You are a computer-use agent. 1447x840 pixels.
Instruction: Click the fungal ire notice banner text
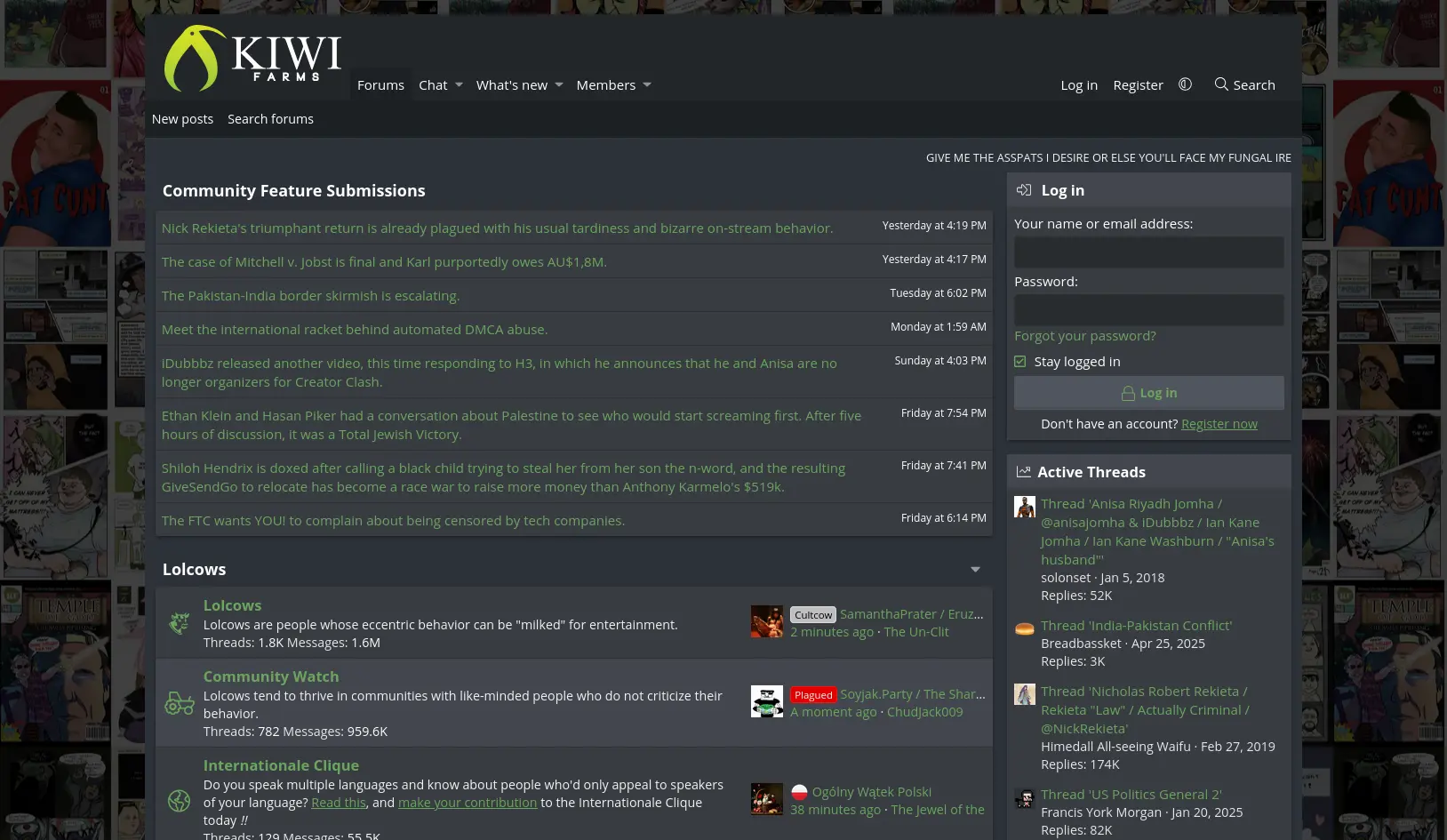1108,158
